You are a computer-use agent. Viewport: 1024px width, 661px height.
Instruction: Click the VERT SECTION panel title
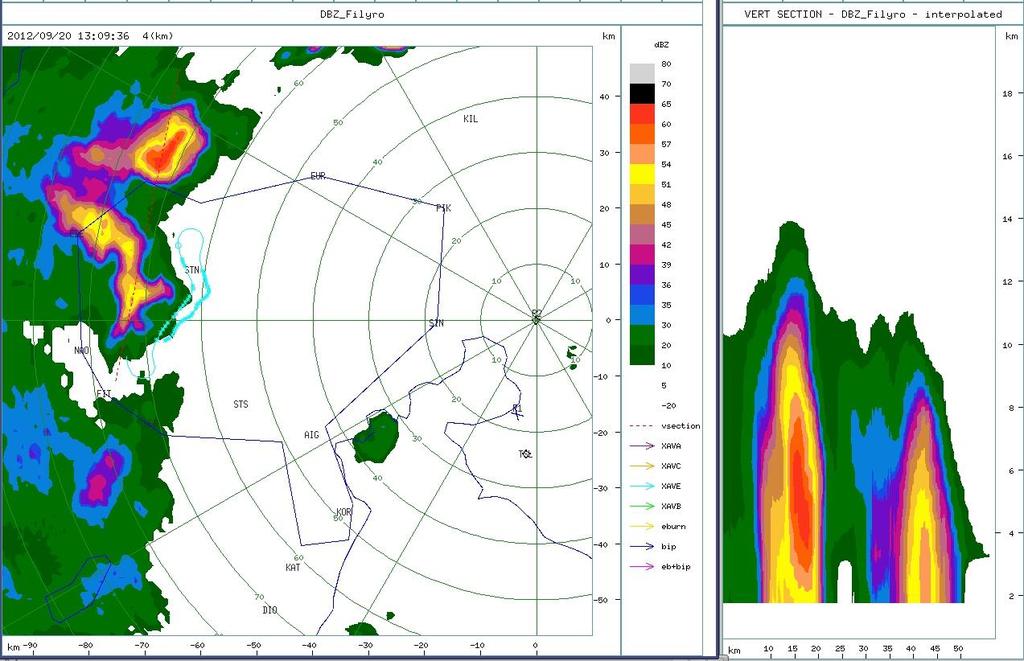[x=873, y=14]
